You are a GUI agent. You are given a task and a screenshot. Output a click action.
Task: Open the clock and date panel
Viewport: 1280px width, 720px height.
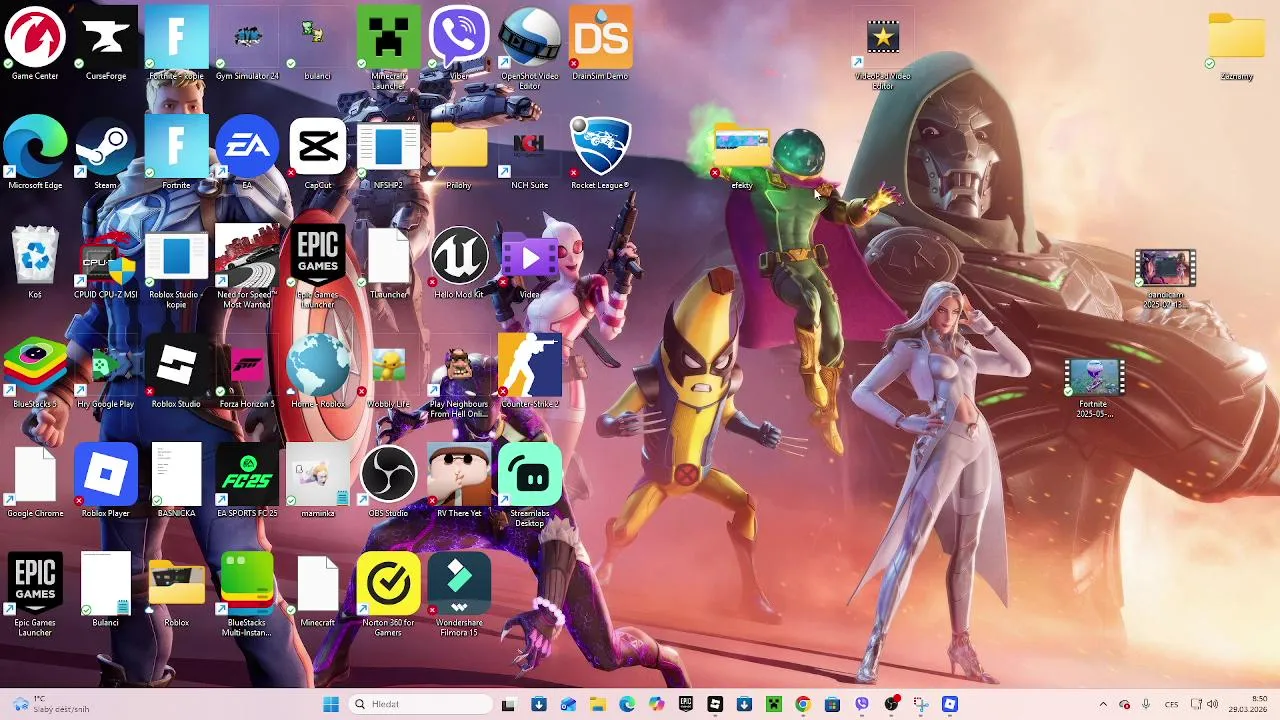[1249, 704]
